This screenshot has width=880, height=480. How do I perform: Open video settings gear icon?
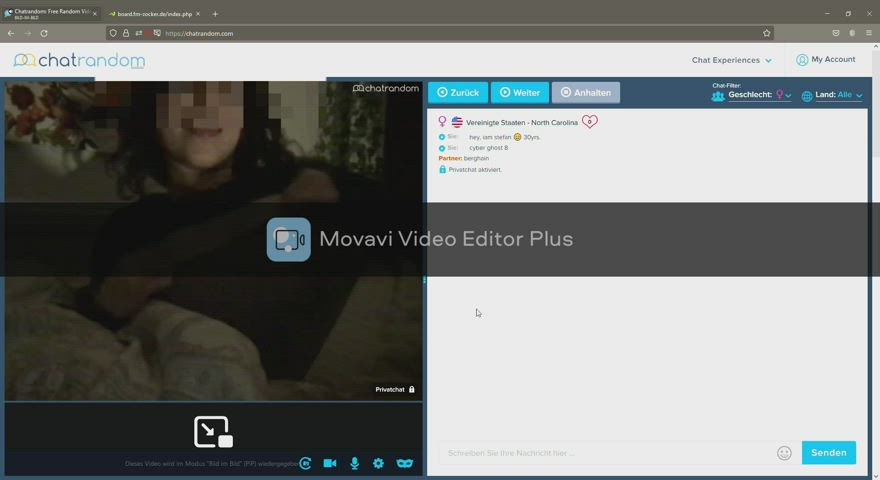pyautogui.click(x=378, y=463)
